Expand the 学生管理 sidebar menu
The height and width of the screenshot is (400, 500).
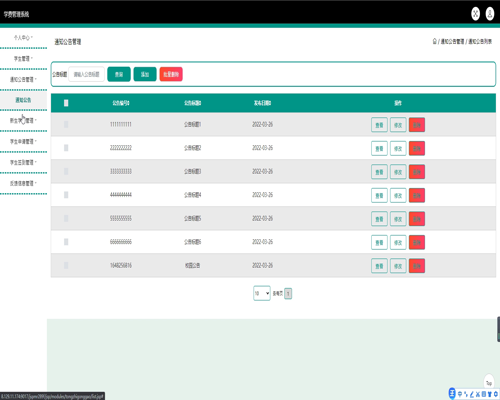23,59
